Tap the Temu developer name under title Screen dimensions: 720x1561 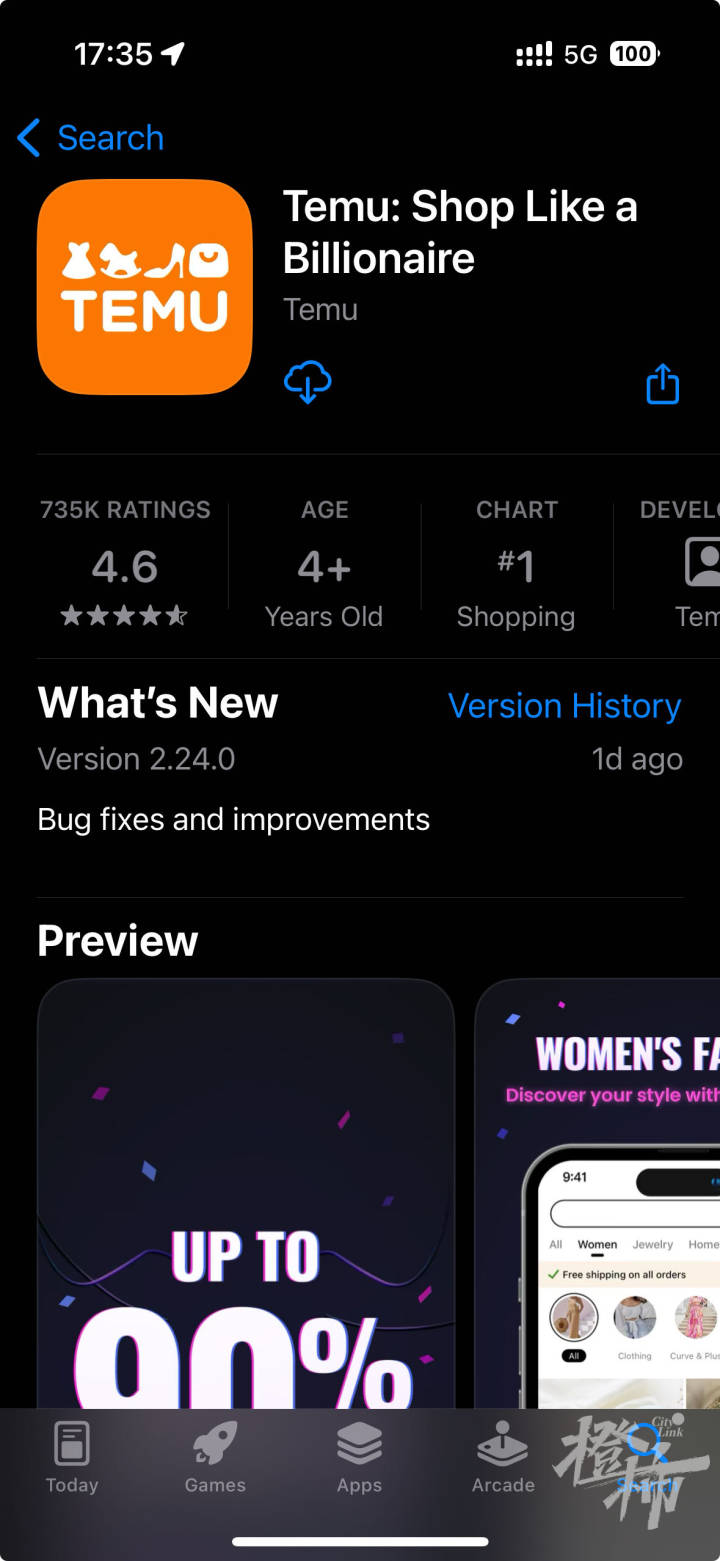(320, 310)
